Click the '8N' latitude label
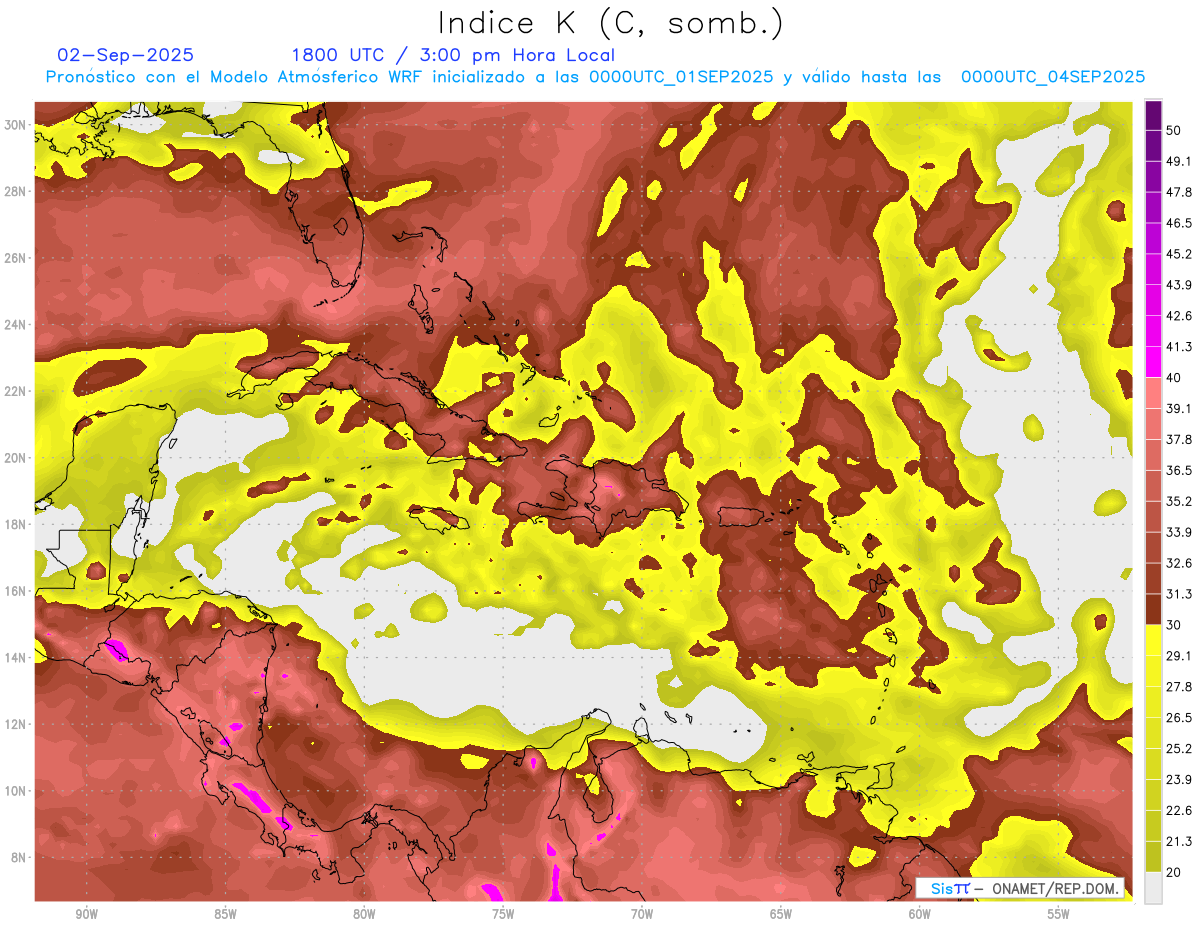This screenshot has width=1200, height=927. [x=20, y=857]
